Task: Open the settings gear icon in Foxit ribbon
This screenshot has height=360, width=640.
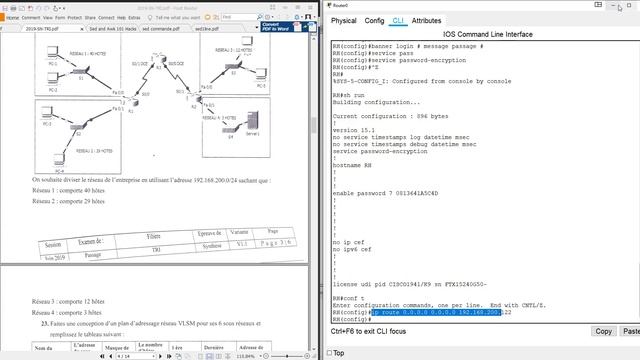Action: tap(297, 17)
